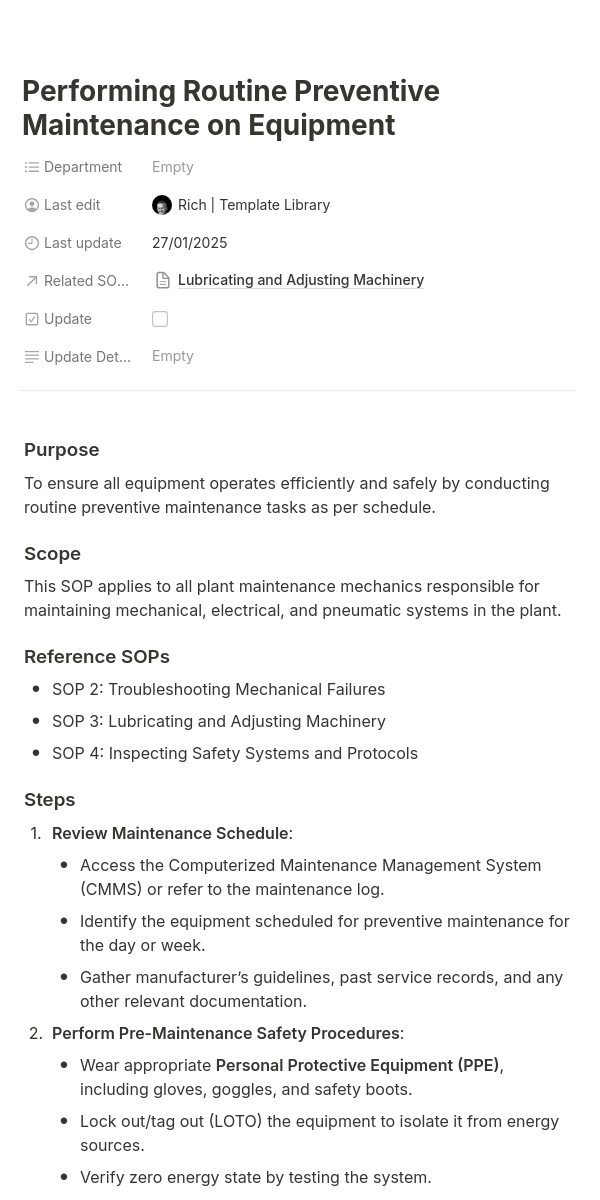Viewport: 600px width, 1200px height.
Task: Click the page icon beside Lubricating link
Action: point(163,281)
